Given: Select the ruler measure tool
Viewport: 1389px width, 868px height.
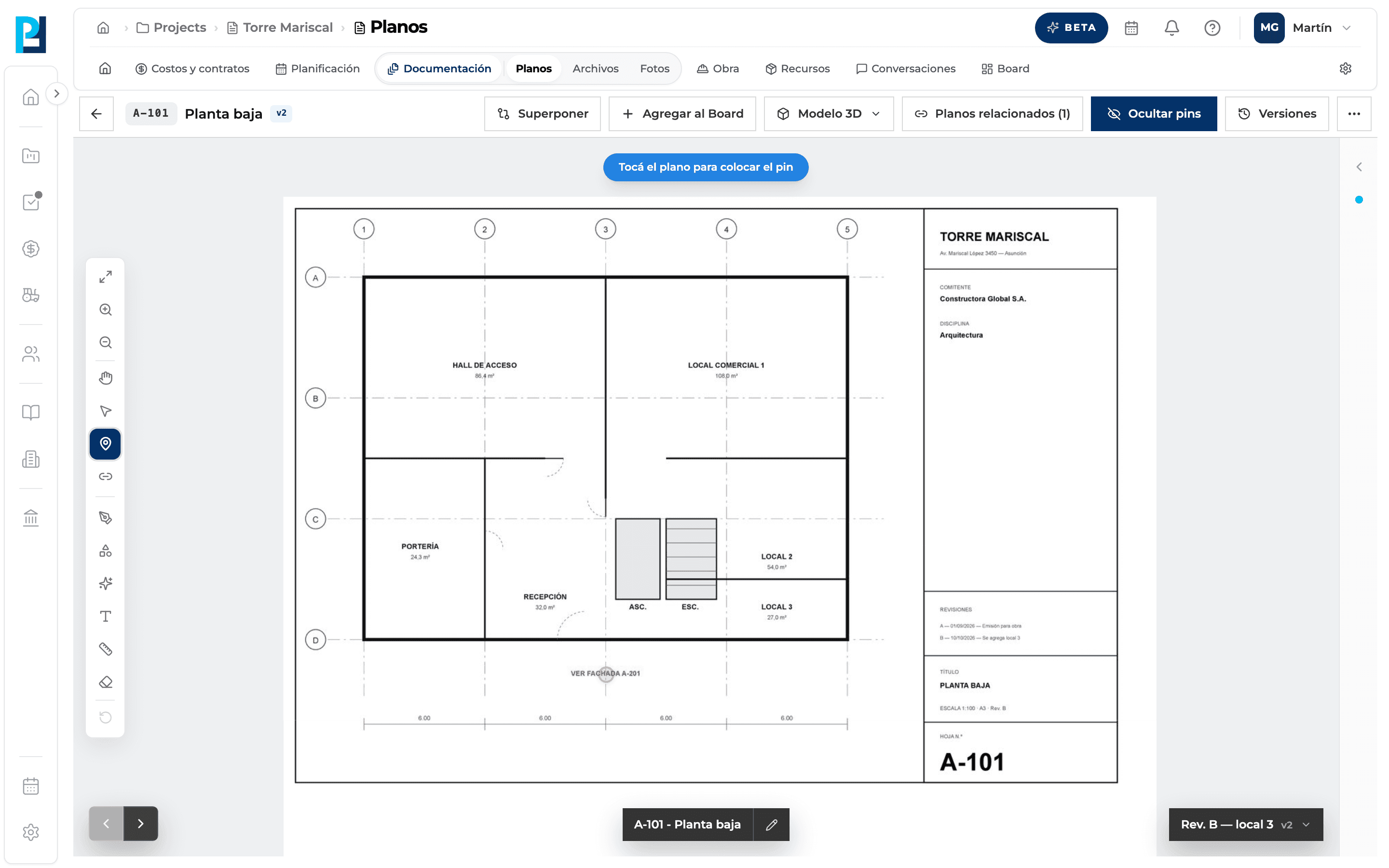Looking at the screenshot, I should click(105, 649).
